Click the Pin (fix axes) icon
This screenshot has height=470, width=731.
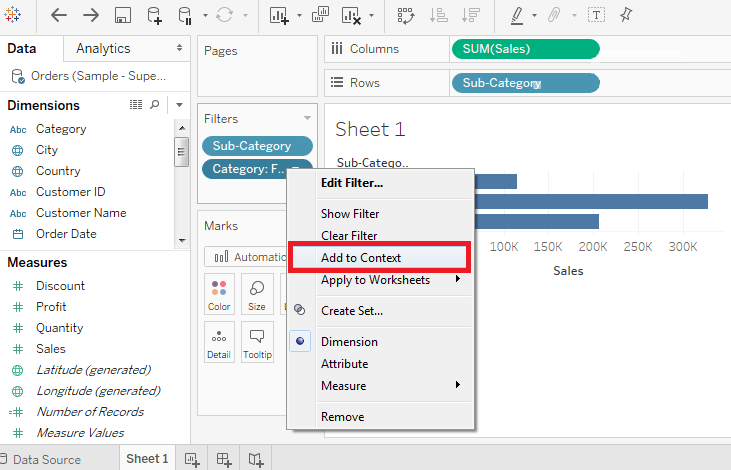626,15
